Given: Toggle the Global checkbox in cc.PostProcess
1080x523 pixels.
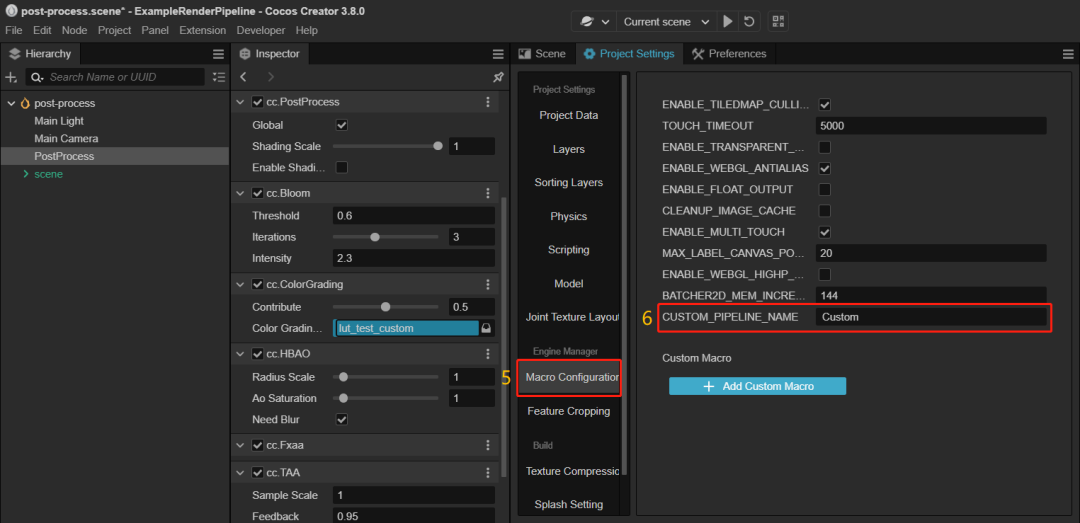Looking at the screenshot, I should (x=341, y=125).
